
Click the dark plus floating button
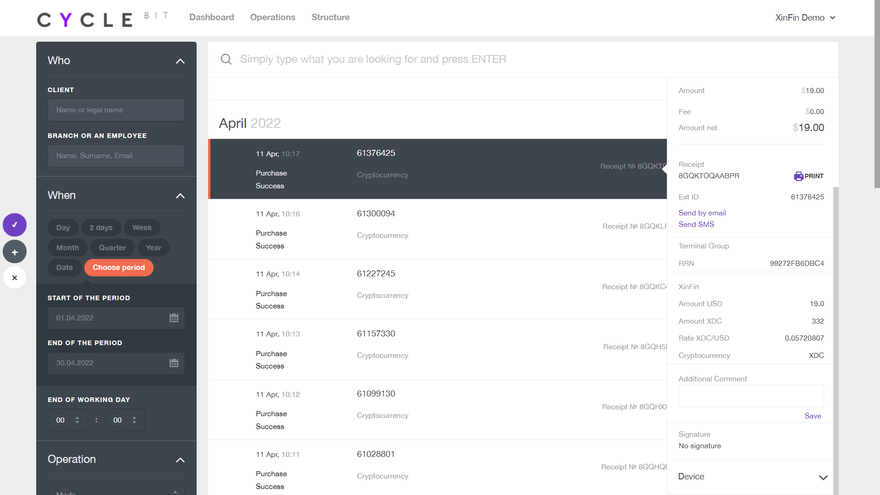pyautogui.click(x=14, y=252)
